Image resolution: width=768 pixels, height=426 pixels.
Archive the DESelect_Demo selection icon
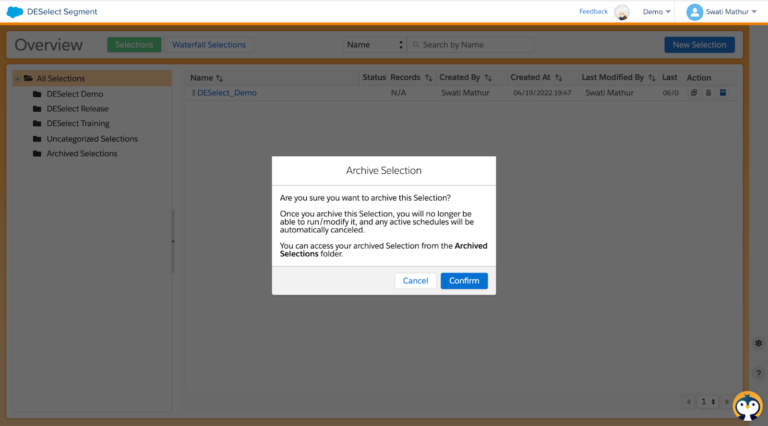point(723,93)
